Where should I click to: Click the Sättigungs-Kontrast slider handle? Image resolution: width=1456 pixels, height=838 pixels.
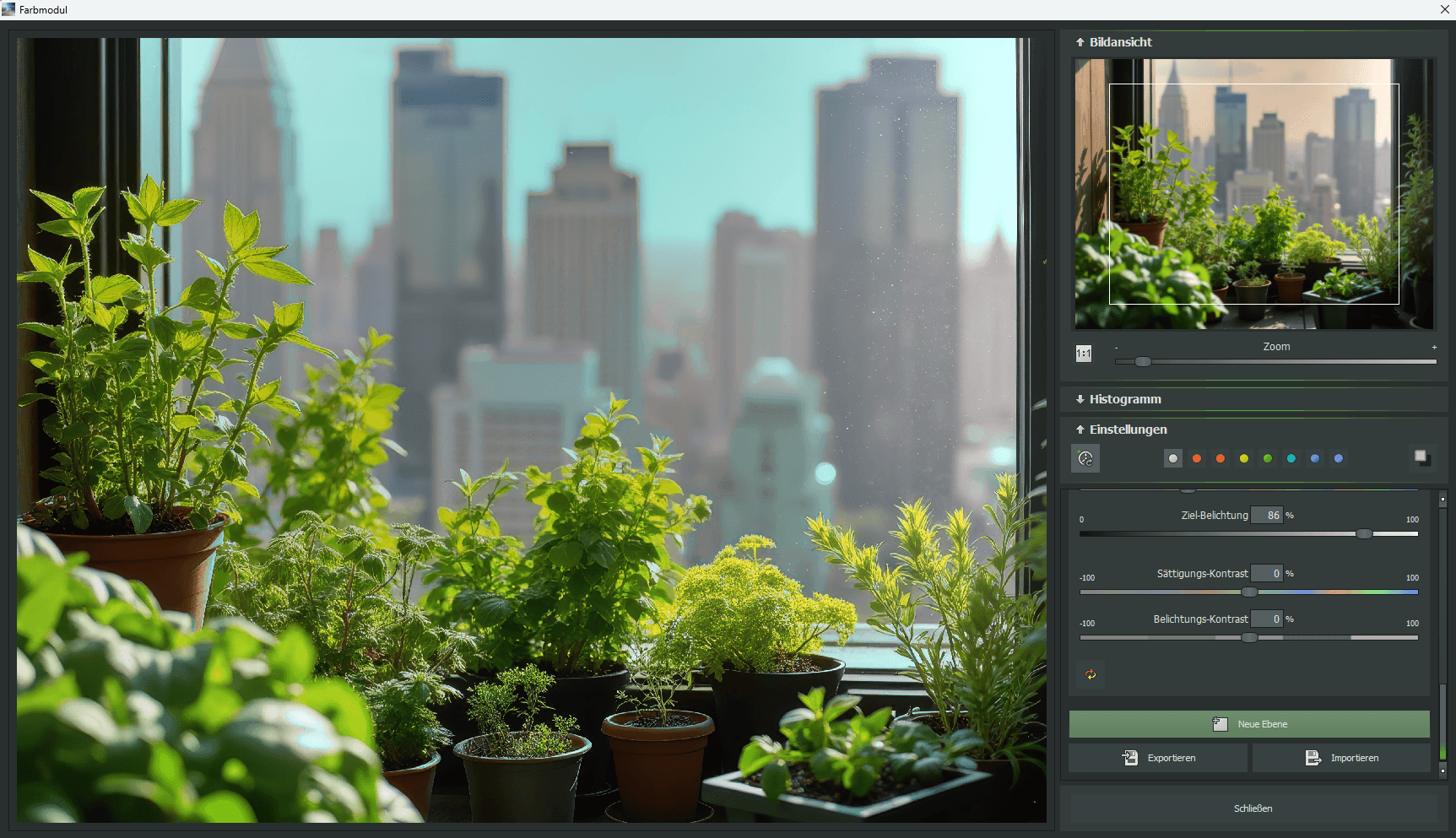tap(1249, 592)
